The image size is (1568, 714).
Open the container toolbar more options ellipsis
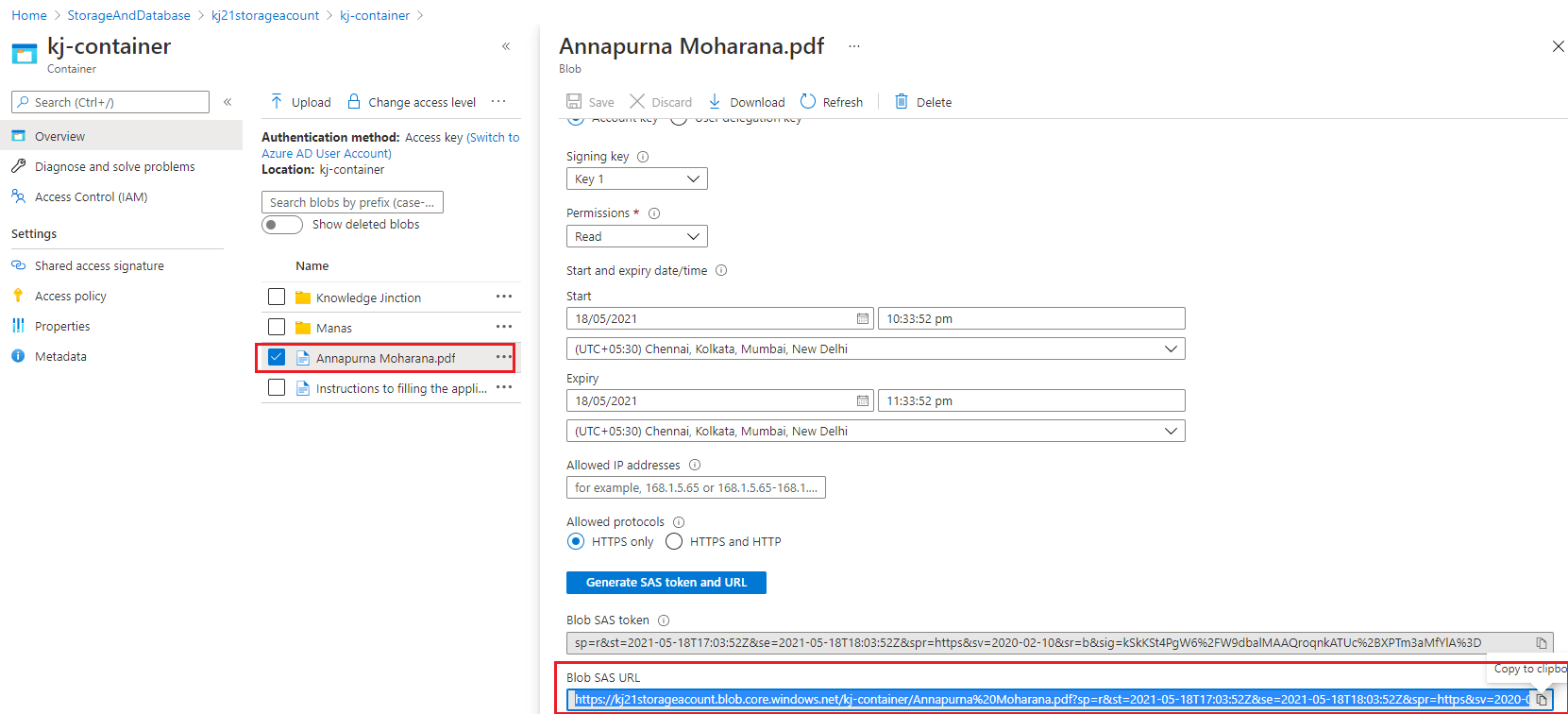point(498,102)
